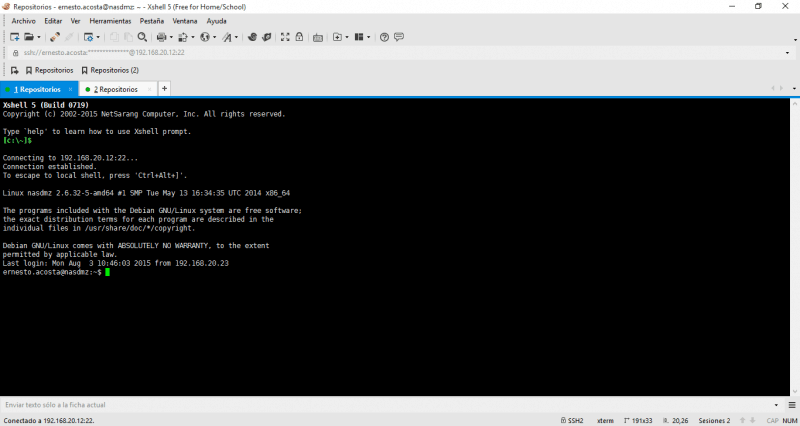The width and height of the screenshot is (800, 426).
Task: Click the SSH2 status bar indicator
Action: tap(572, 421)
